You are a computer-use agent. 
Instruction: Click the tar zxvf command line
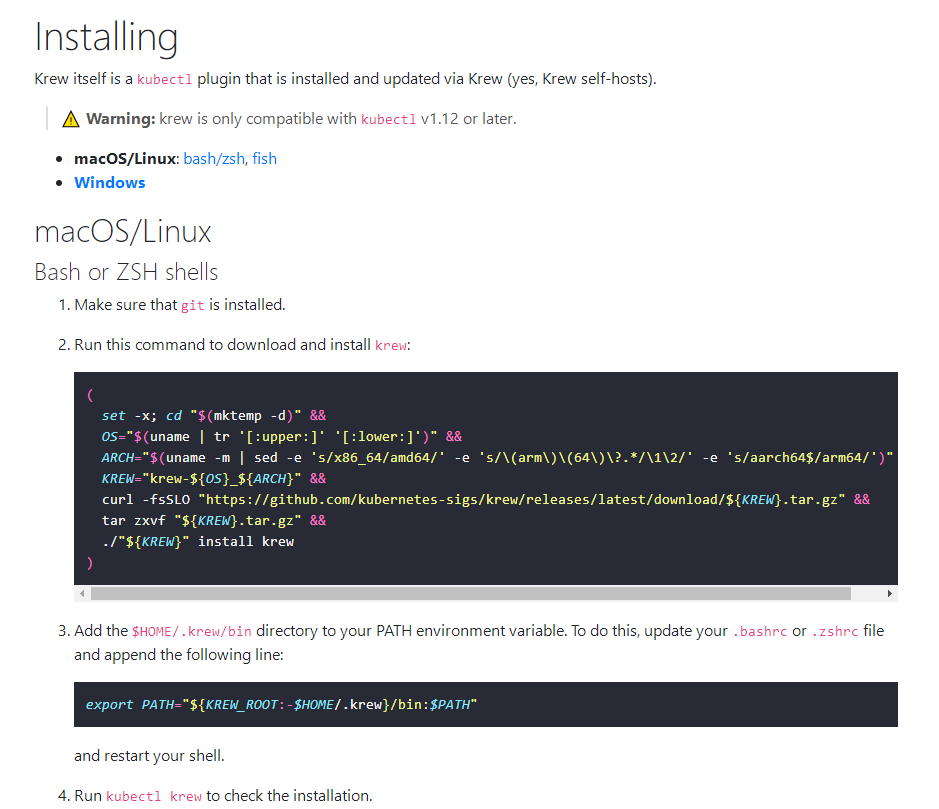pos(214,520)
